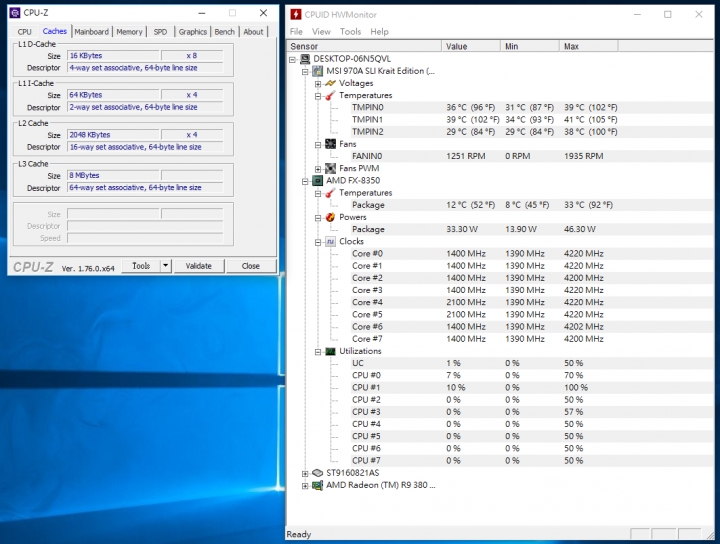Switch to the About tab
Screen dimensions: 720x544
(253, 32)
